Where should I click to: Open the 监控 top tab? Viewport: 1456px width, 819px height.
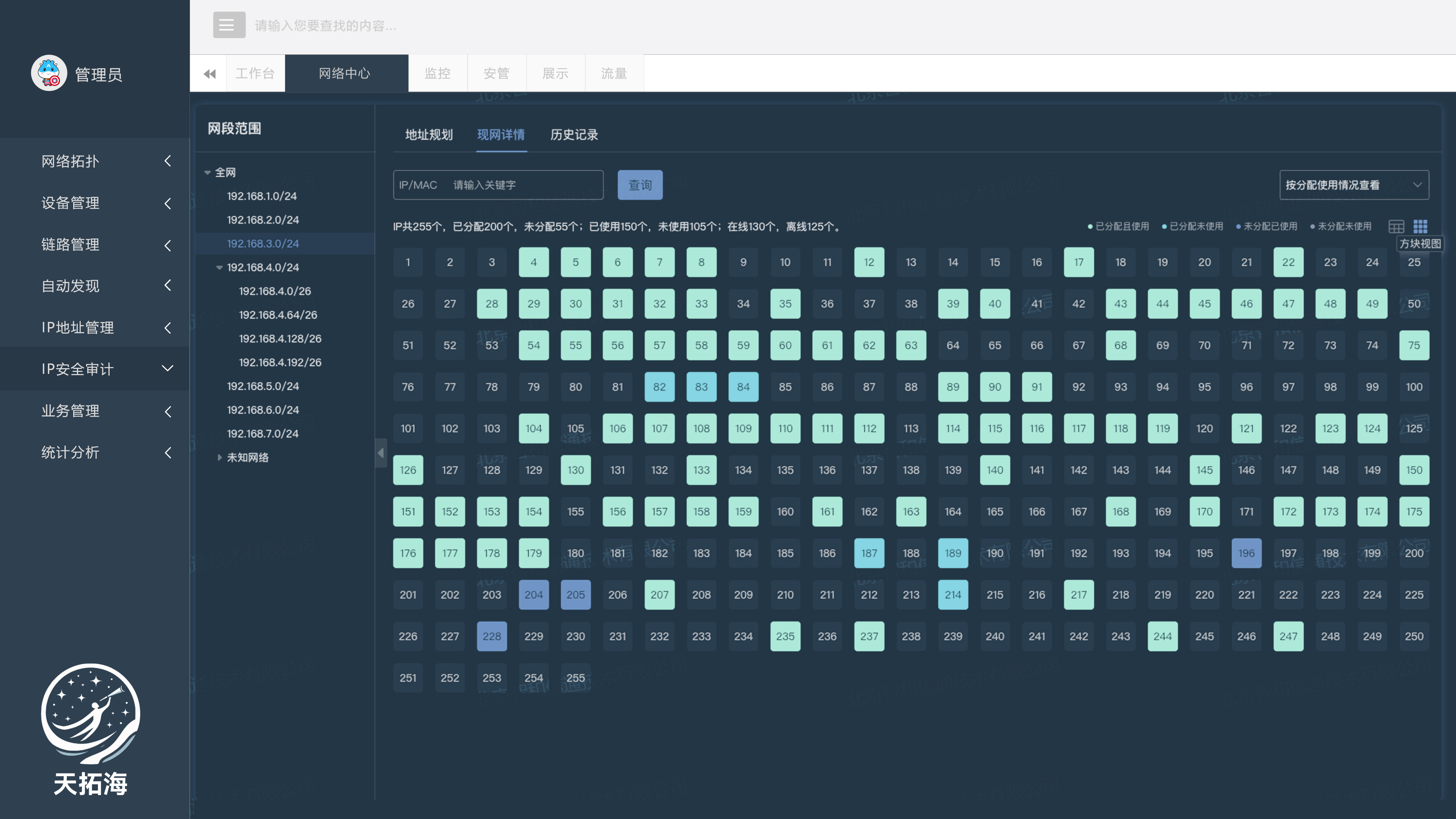(438, 74)
